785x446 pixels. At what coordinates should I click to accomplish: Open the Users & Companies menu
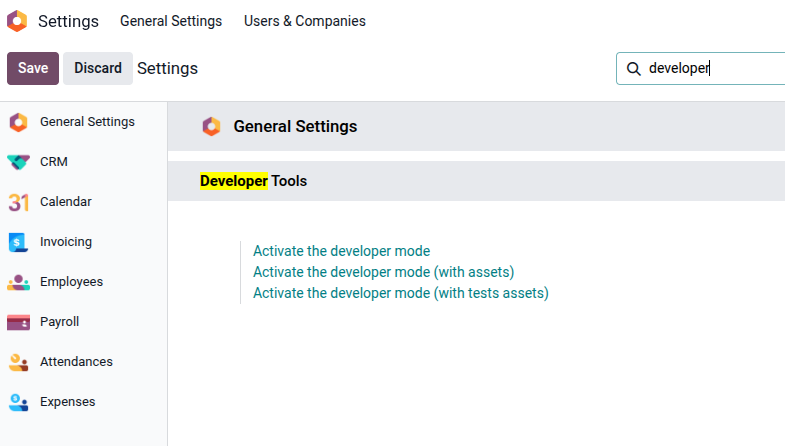coord(305,21)
